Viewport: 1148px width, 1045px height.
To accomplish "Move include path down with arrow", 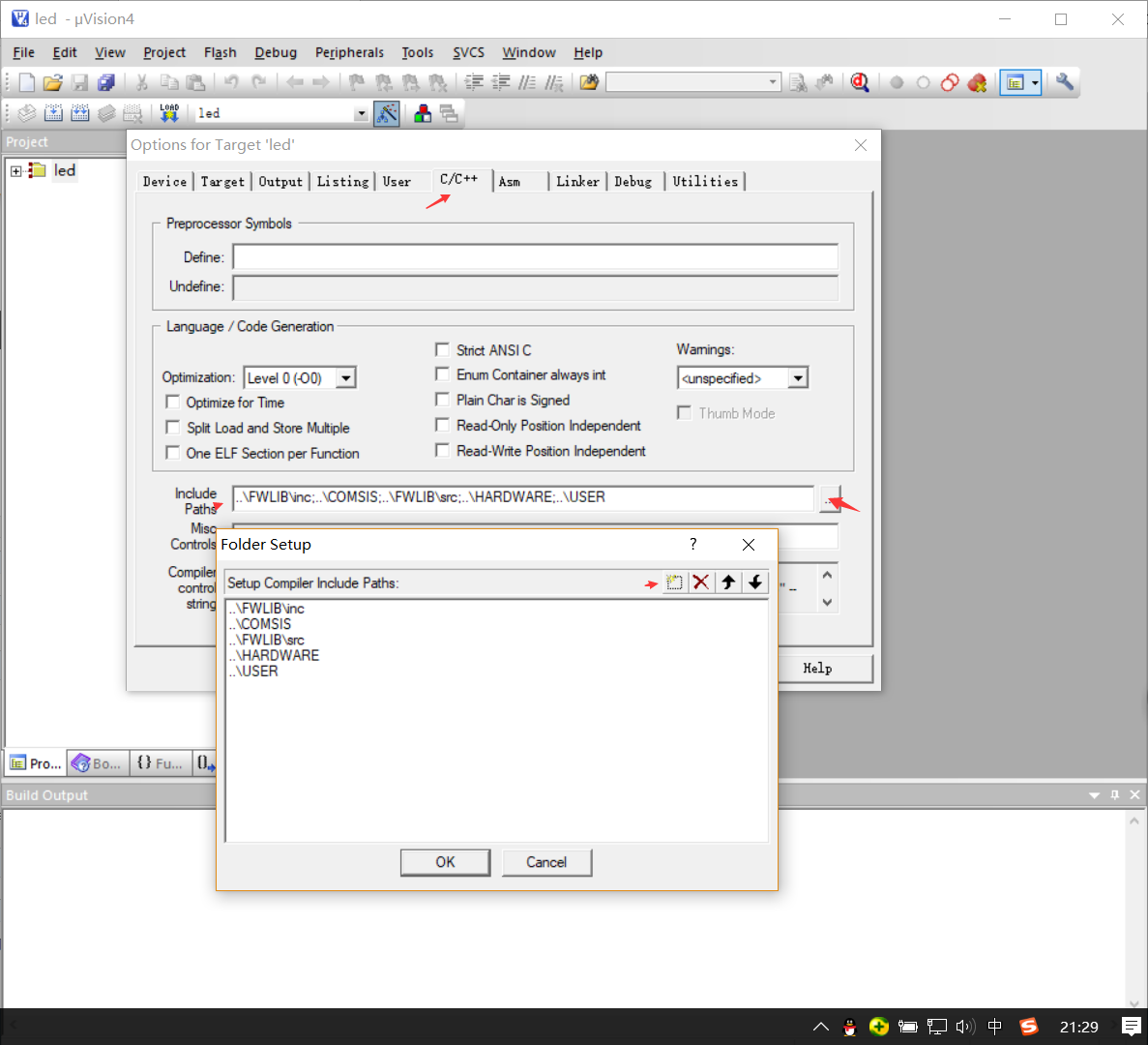I will click(x=754, y=582).
